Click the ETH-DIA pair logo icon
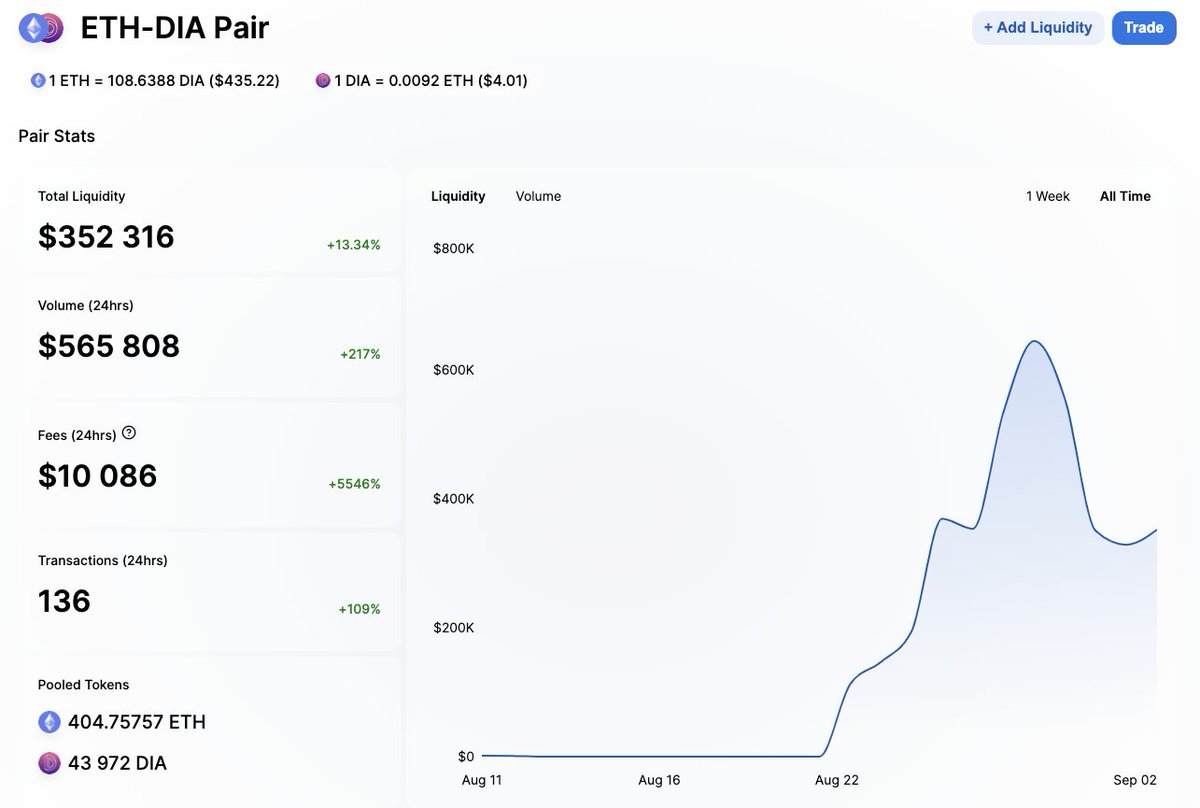 (x=42, y=28)
